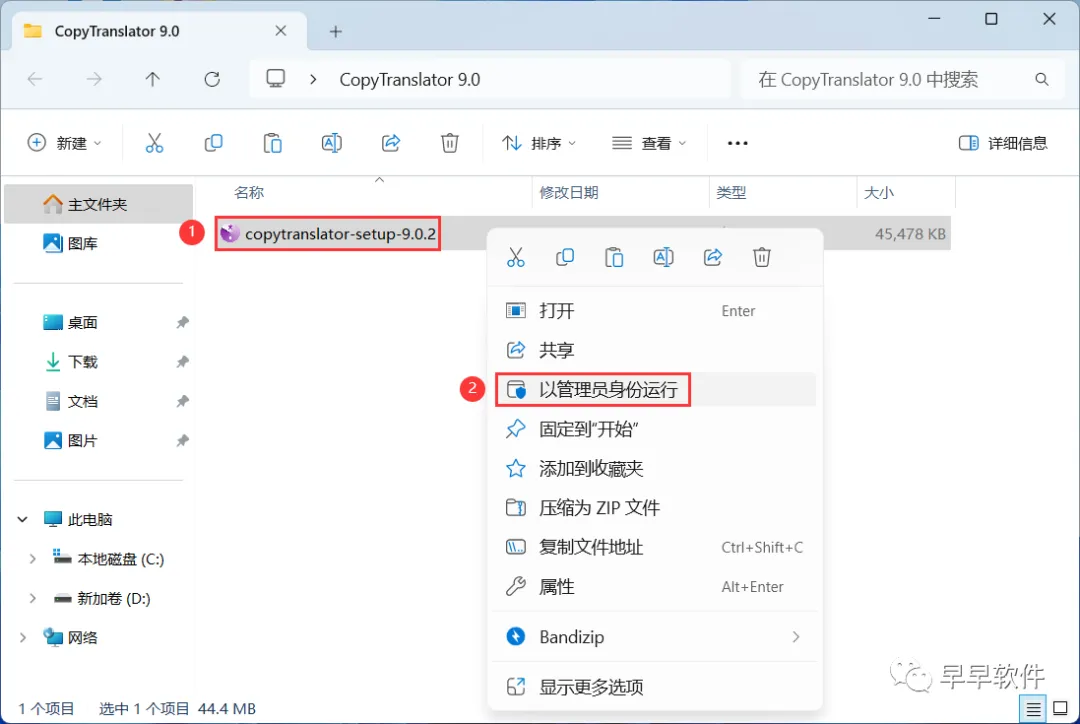This screenshot has width=1080, height=724.
Task: Click the Rename icon in the context menu
Action: point(663,258)
